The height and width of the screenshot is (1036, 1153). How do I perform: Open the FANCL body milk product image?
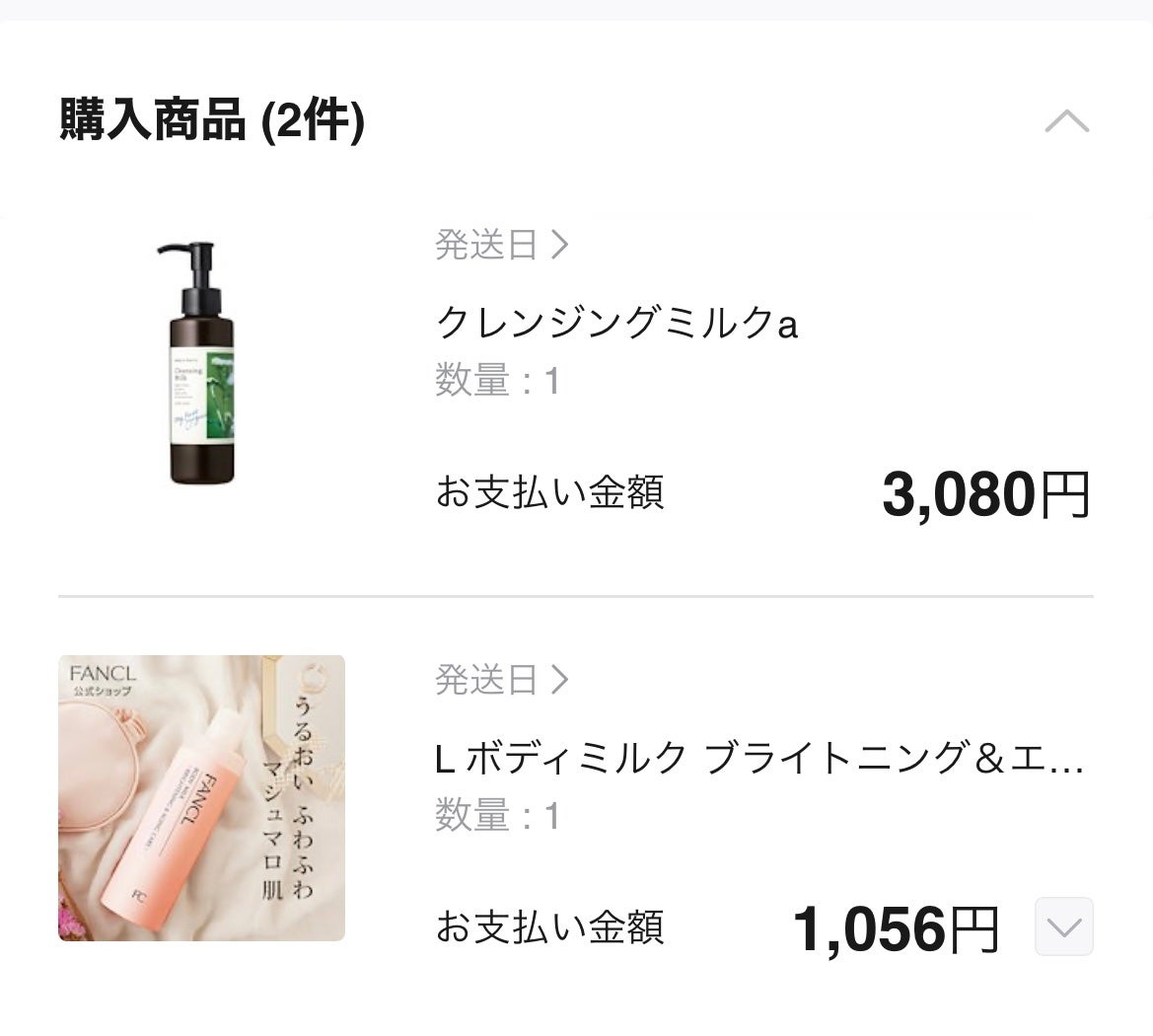201,797
